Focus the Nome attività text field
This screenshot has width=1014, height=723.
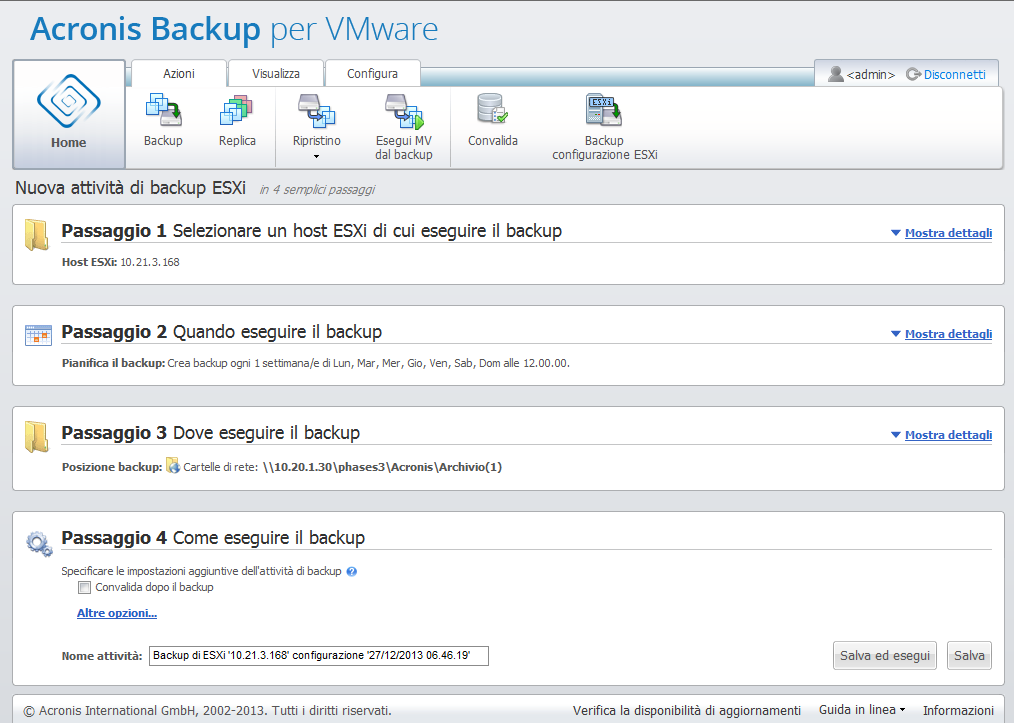[x=319, y=656]
